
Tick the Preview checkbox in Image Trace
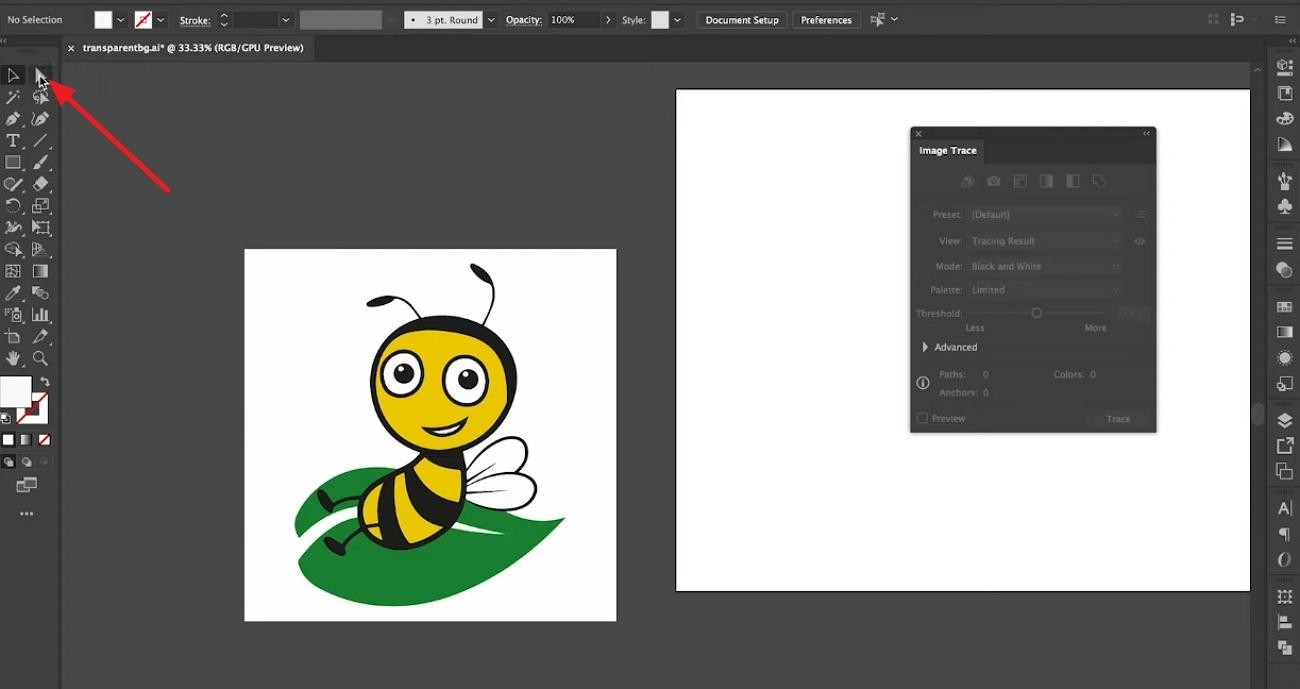coord(922,419)
